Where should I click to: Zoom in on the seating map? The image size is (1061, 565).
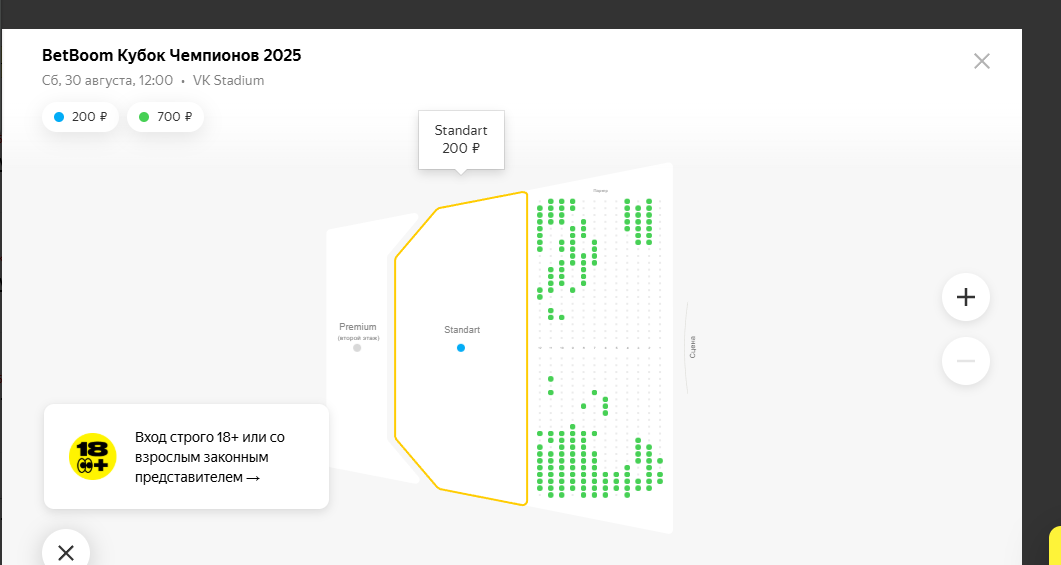click(966, 297)
